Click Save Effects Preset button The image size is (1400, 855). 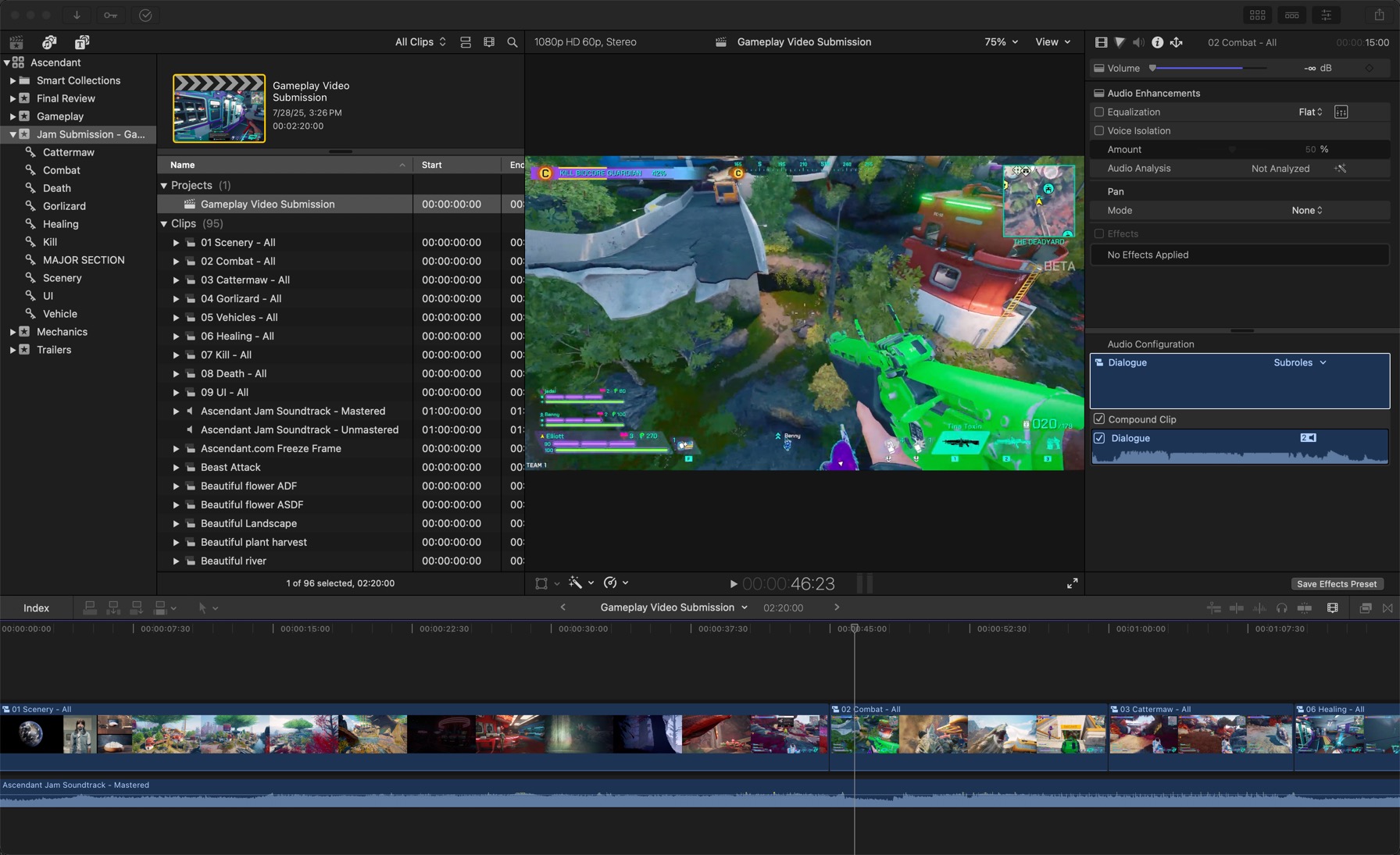tap(1337, 584)
